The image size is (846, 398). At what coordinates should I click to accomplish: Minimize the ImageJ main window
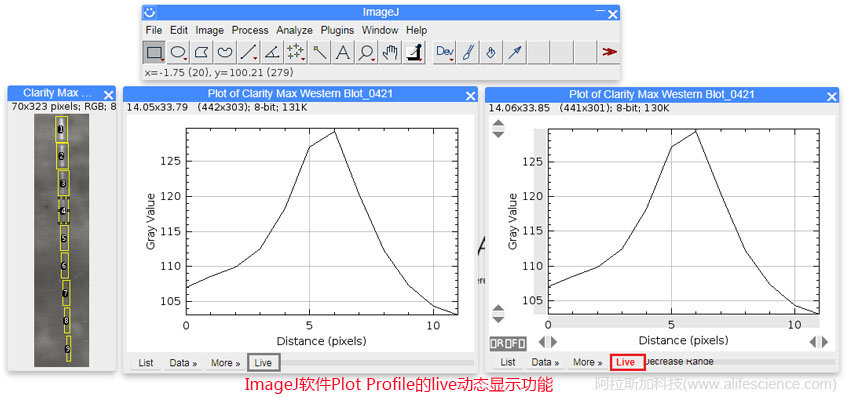click(x=600, y=10)
